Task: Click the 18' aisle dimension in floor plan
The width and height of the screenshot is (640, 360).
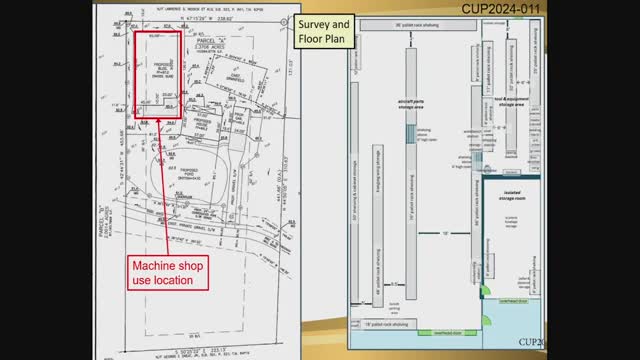Action: point(445,233)
